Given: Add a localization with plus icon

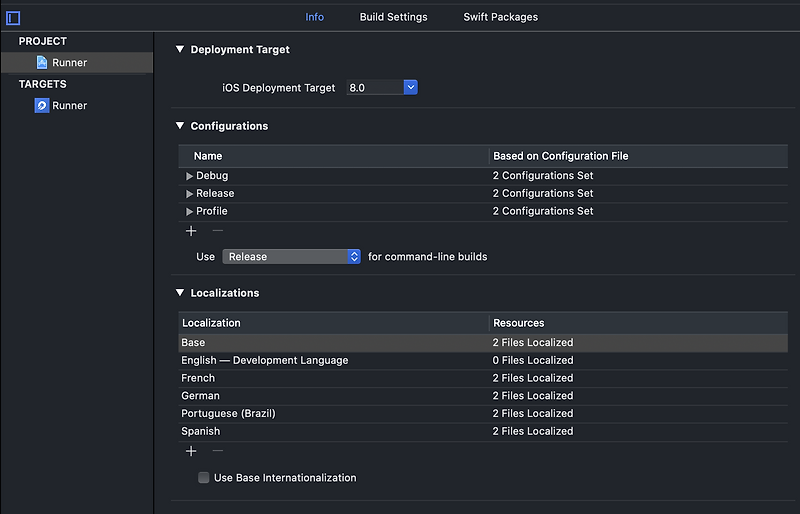Looking at the screenshot, I should [x=191, y=451].
